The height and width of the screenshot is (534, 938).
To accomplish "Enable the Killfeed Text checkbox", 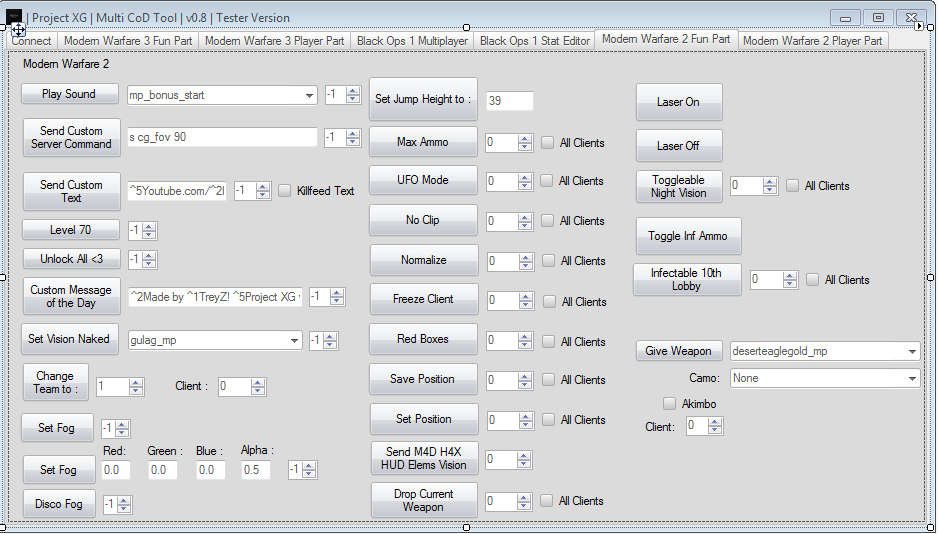I will 285,191.
